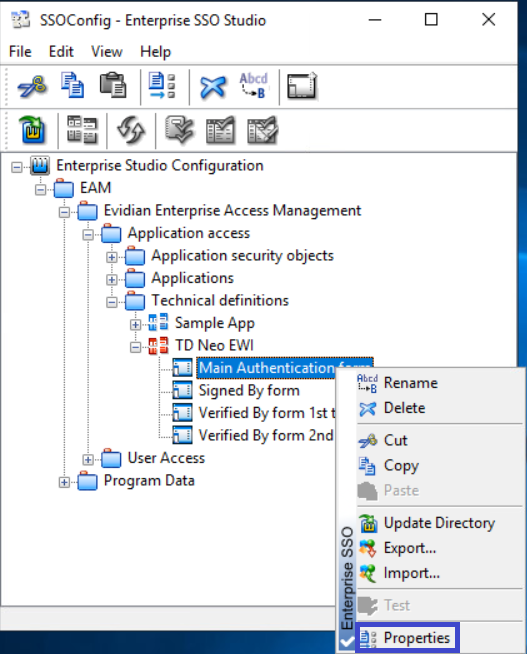Select the Applications folder label

(192, 278)
